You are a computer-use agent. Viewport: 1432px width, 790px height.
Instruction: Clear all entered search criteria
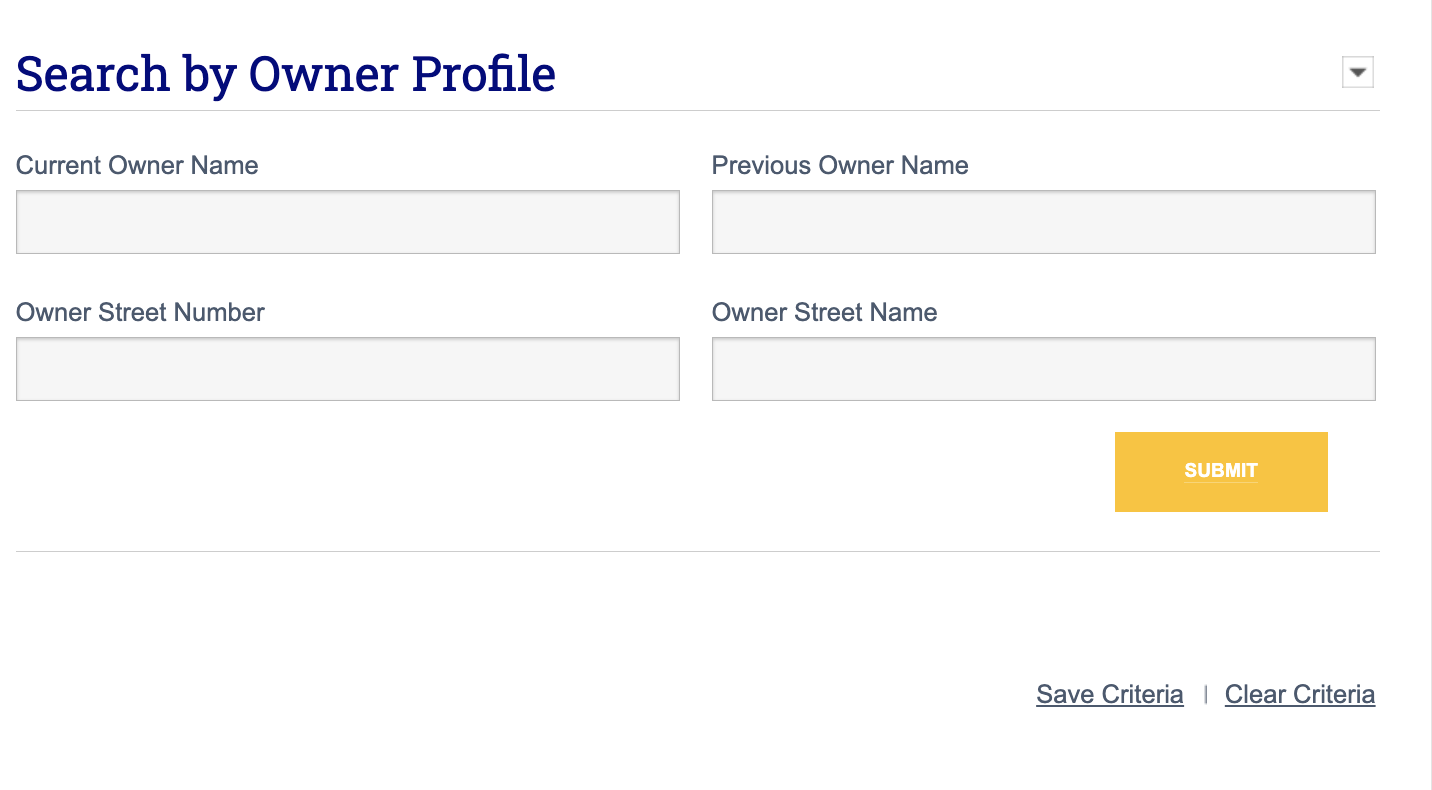[x=1300, y=694]
